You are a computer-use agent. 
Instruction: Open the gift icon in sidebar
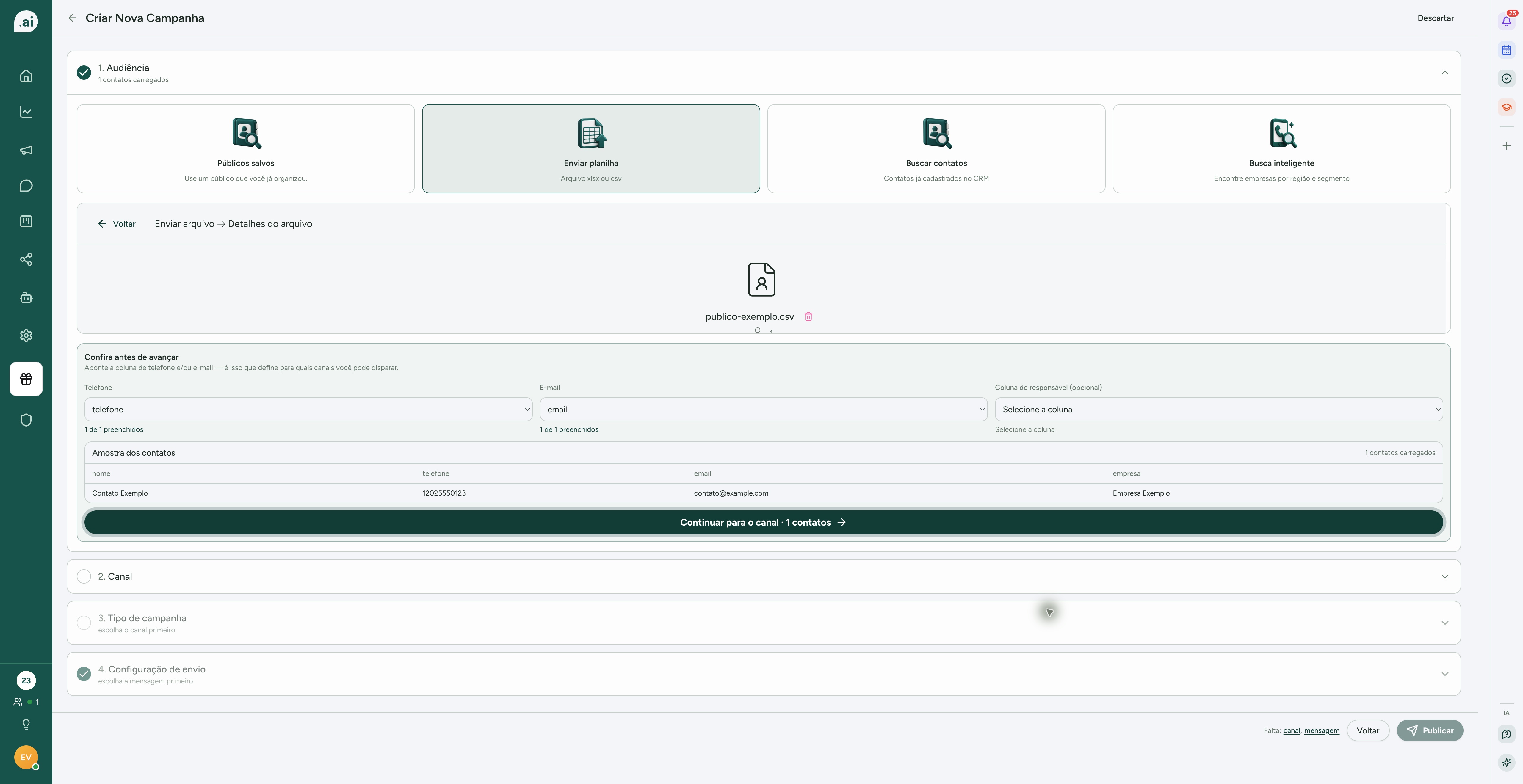pos(26,379)
